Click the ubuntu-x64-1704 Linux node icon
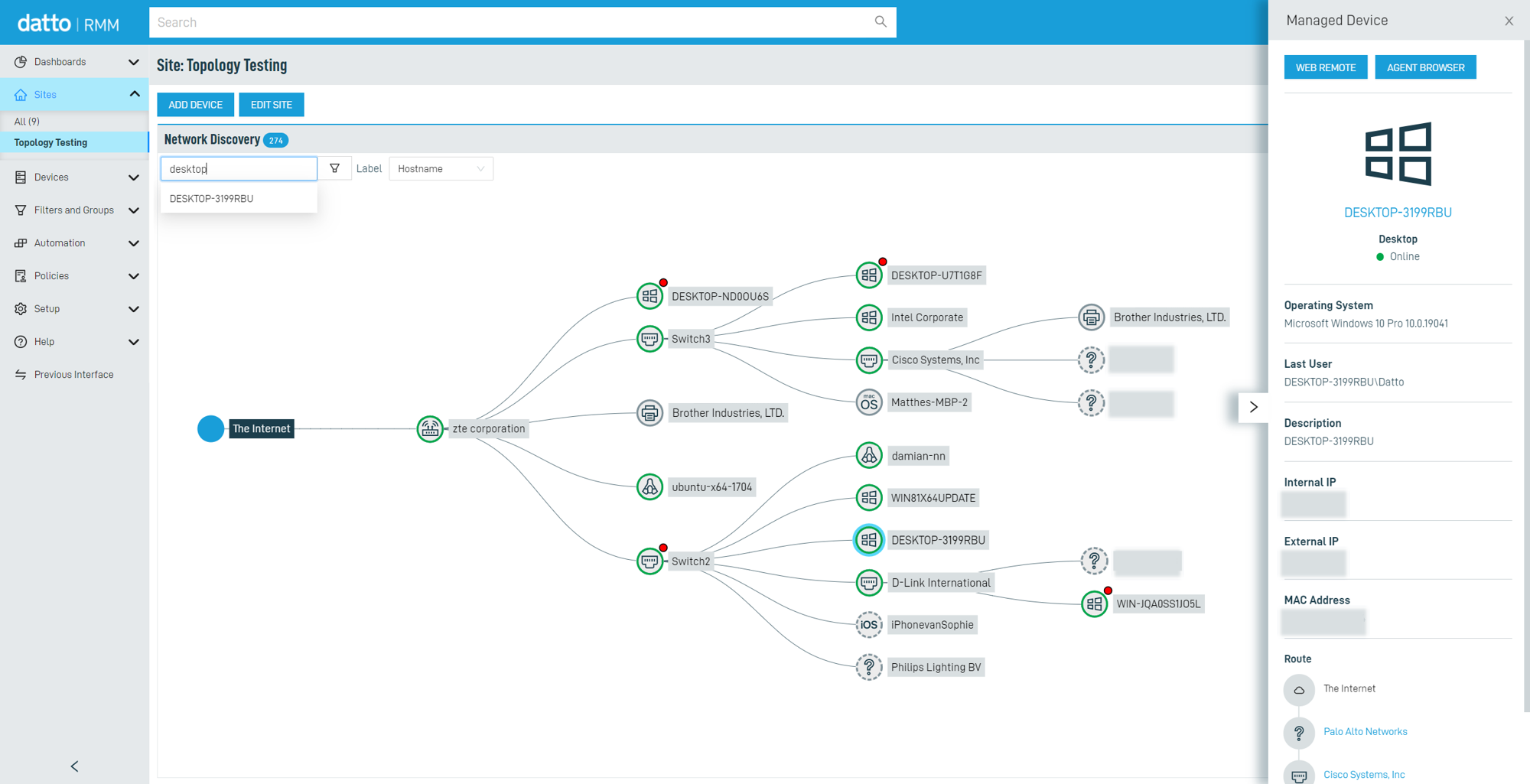 [649, 486]
